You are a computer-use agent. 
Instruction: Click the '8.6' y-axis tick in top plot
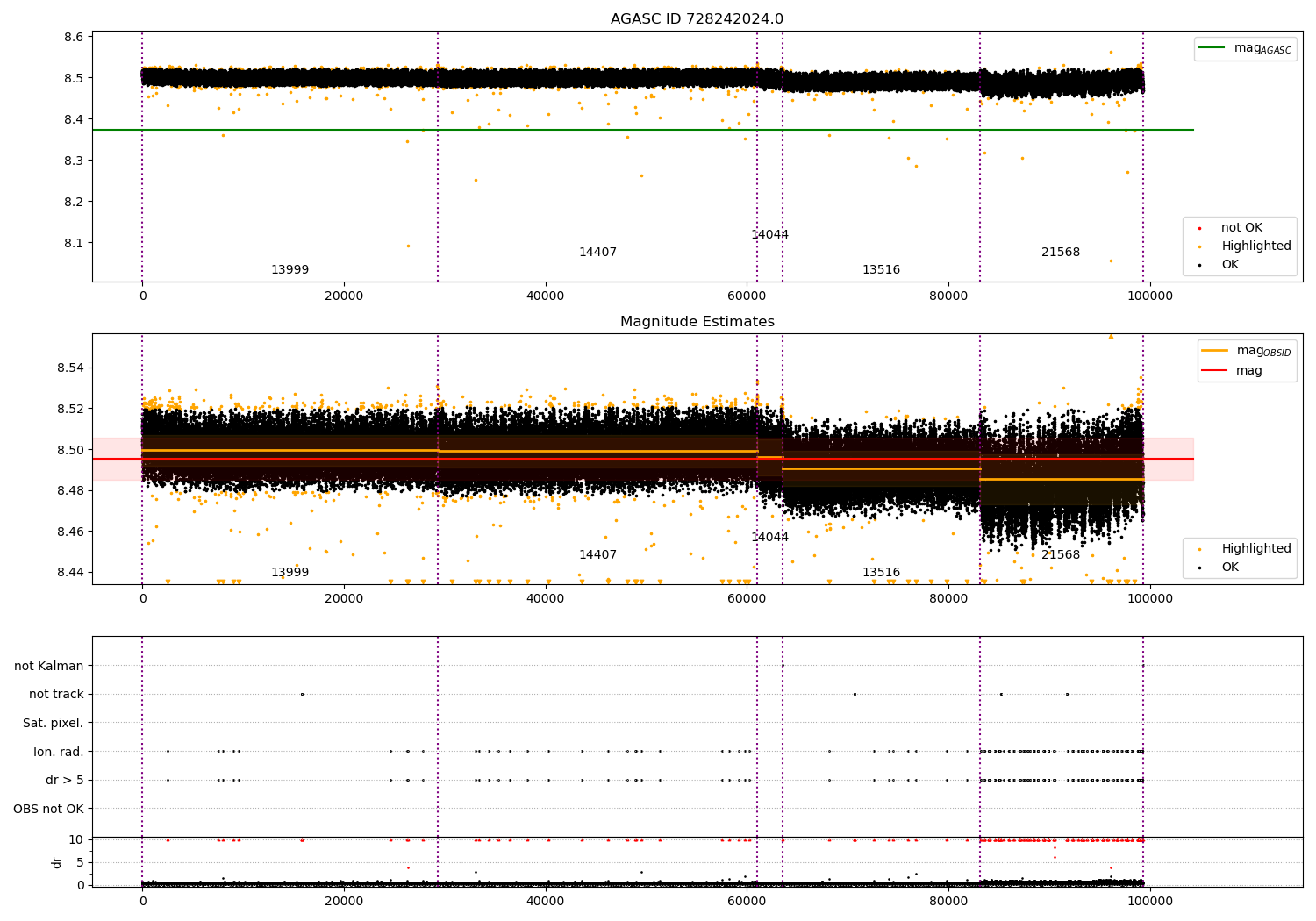(75, 37)
